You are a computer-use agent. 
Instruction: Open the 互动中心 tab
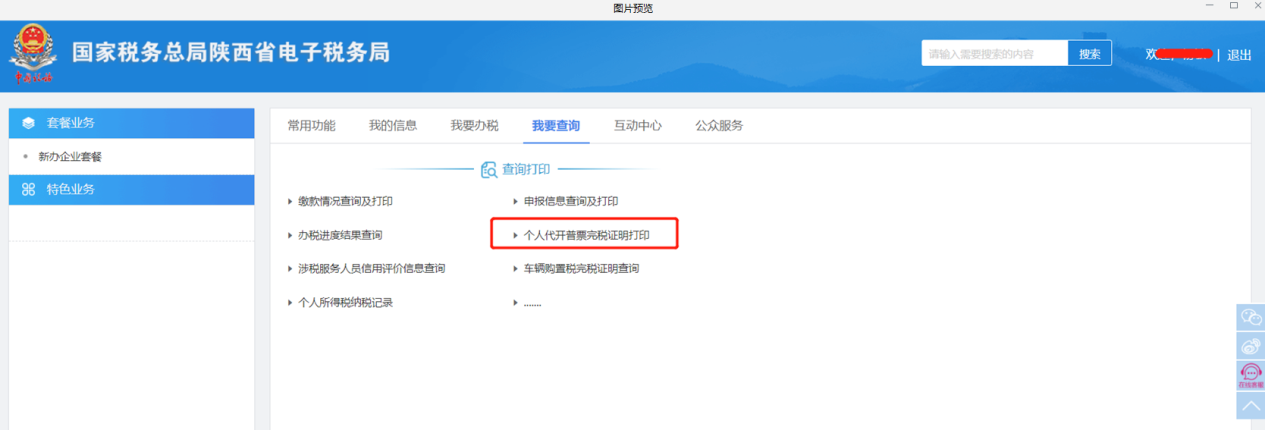(x=637, y=126)
